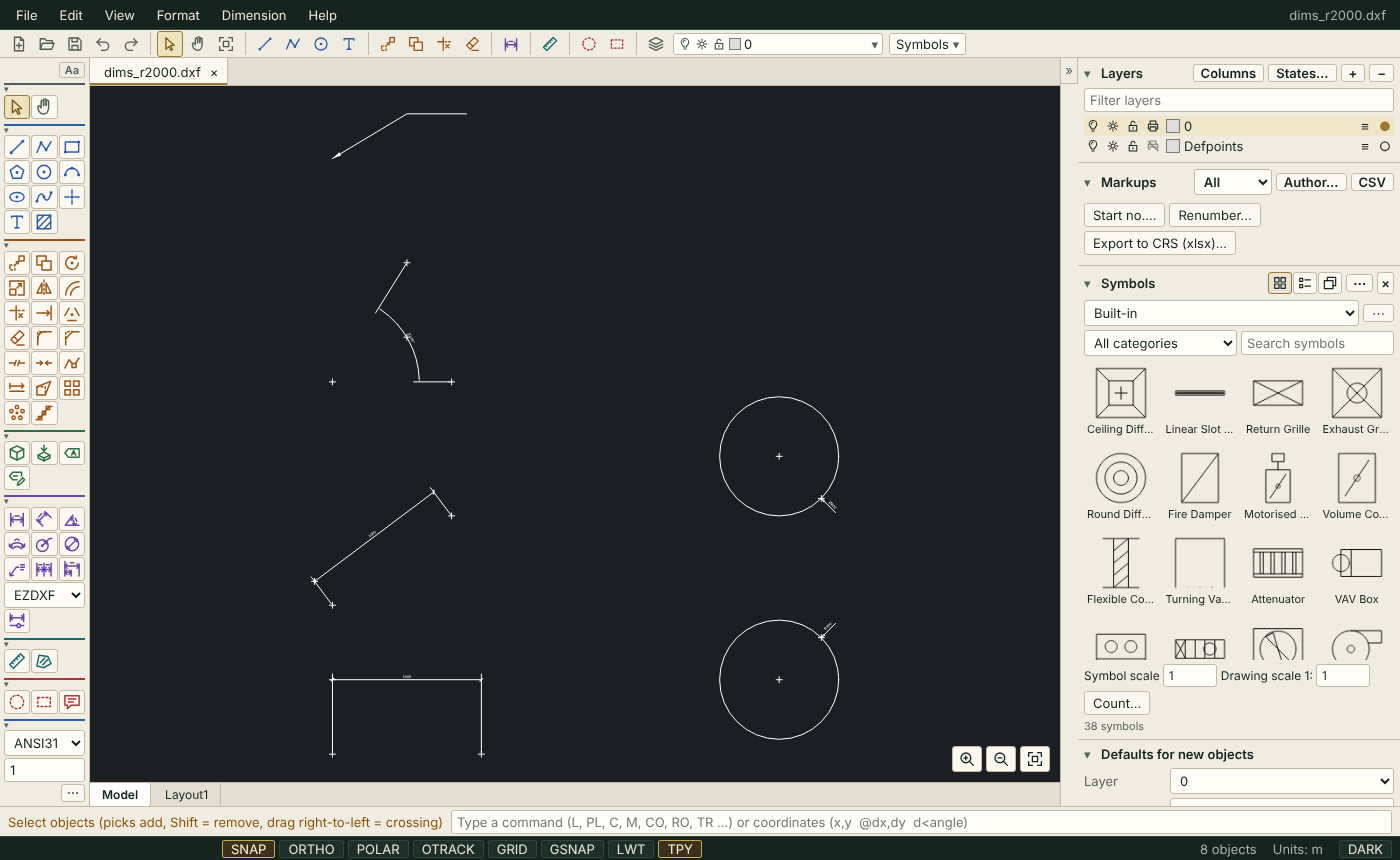
Task: Pick the Arc draw tool
Action: 72,172
